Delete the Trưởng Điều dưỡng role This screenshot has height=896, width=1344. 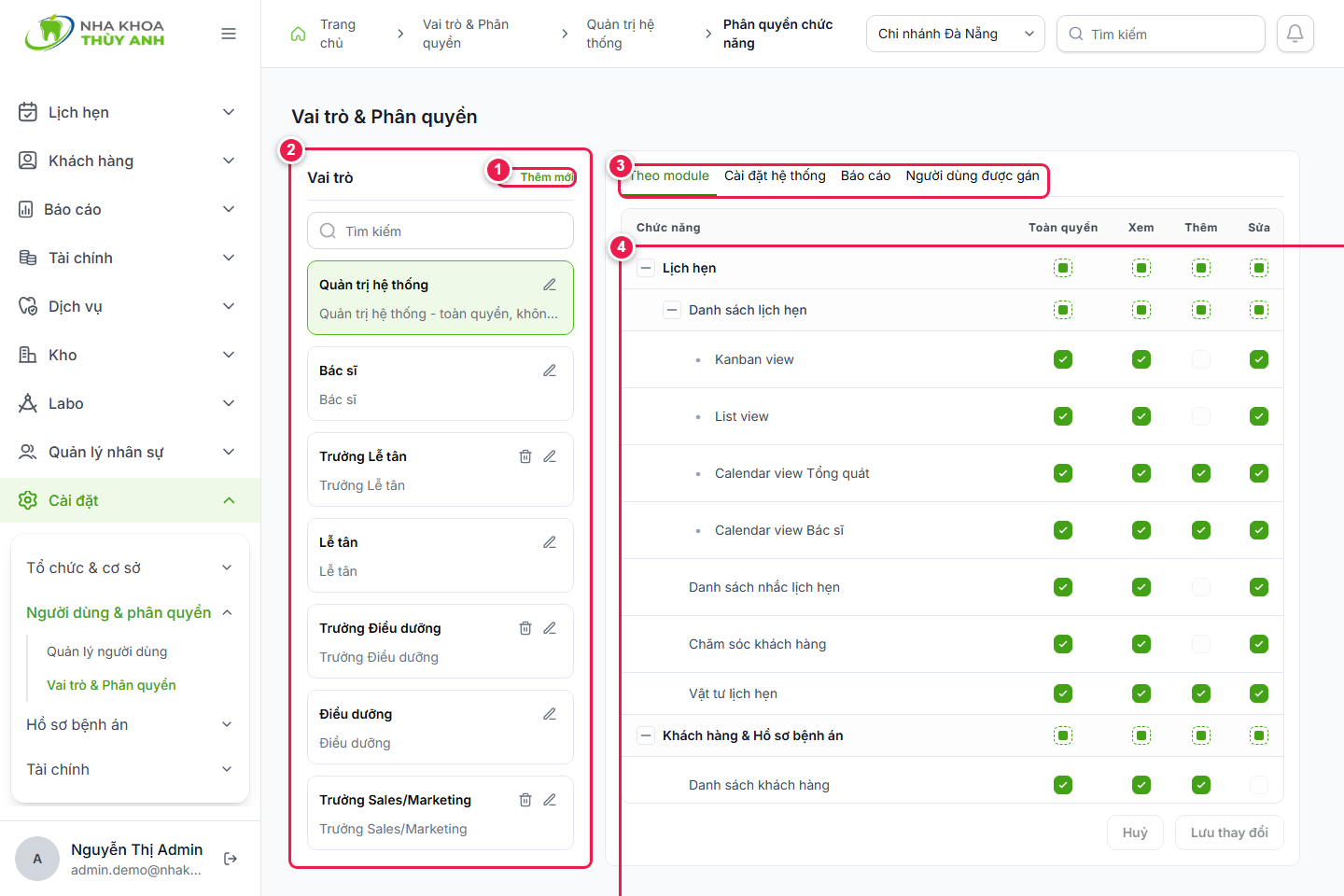(525, 628)
